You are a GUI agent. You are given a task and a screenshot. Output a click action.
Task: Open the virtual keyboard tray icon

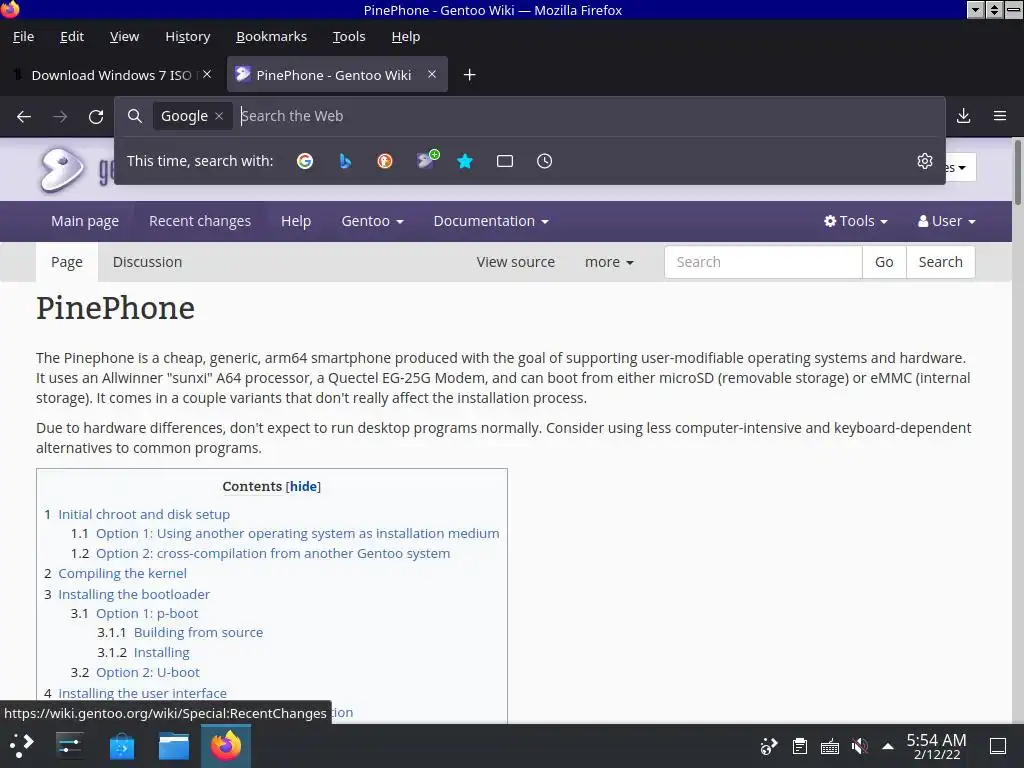[x=830, y=746]
